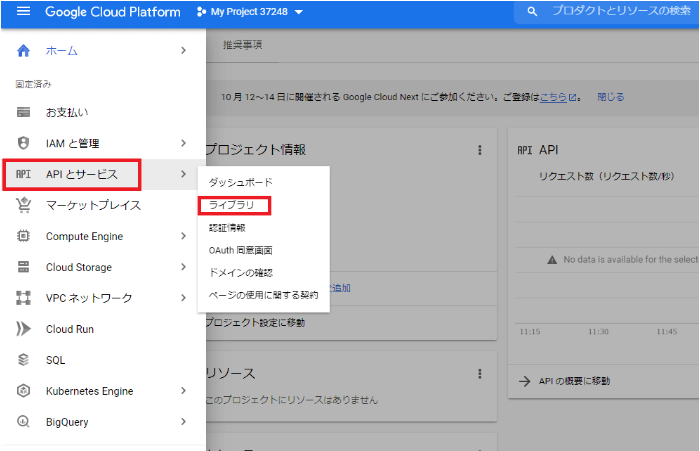Click the BigQuery magnifier icon

(x=23, y=422)
